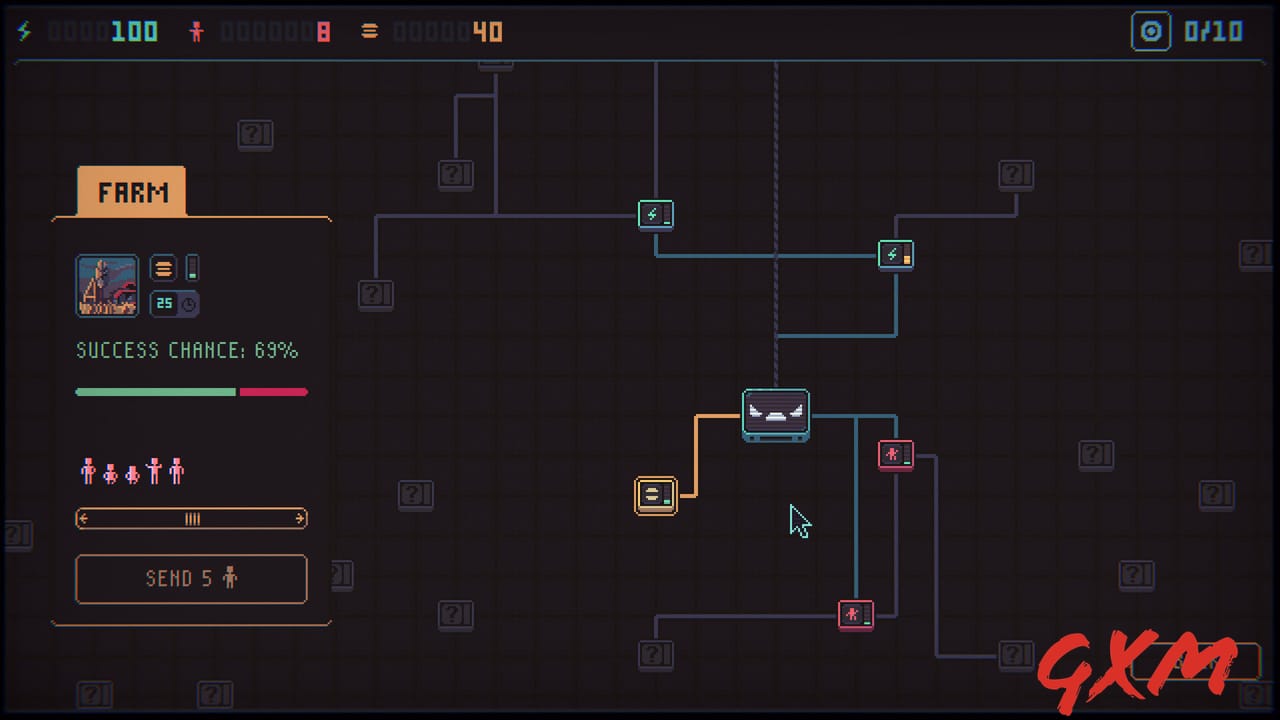This screenshot has height=720, width=1280.
Task: Click the lightning energy counter icon
Action: pyautogui.click(x=24, y=31)
